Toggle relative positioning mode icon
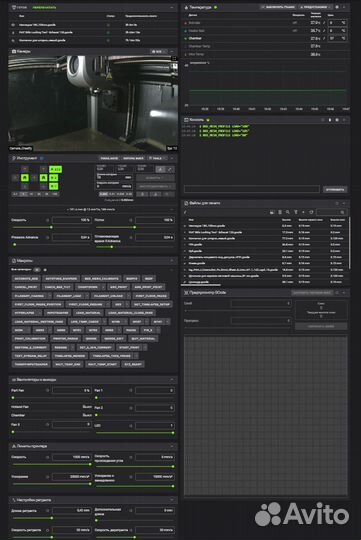Screen dimensions: 361x540 tap(169, 169)
